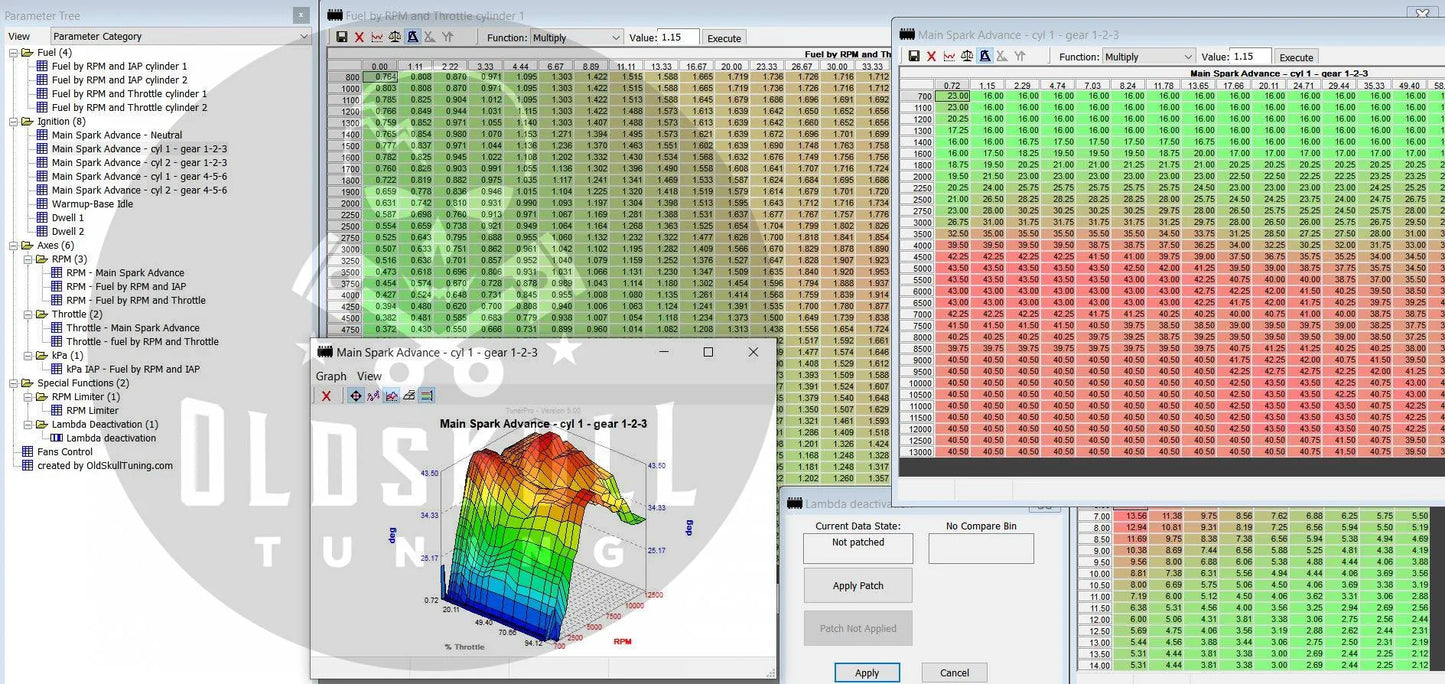
Task: Click Execute in Main Spark Advance table toolbar
Action: 1296,57
